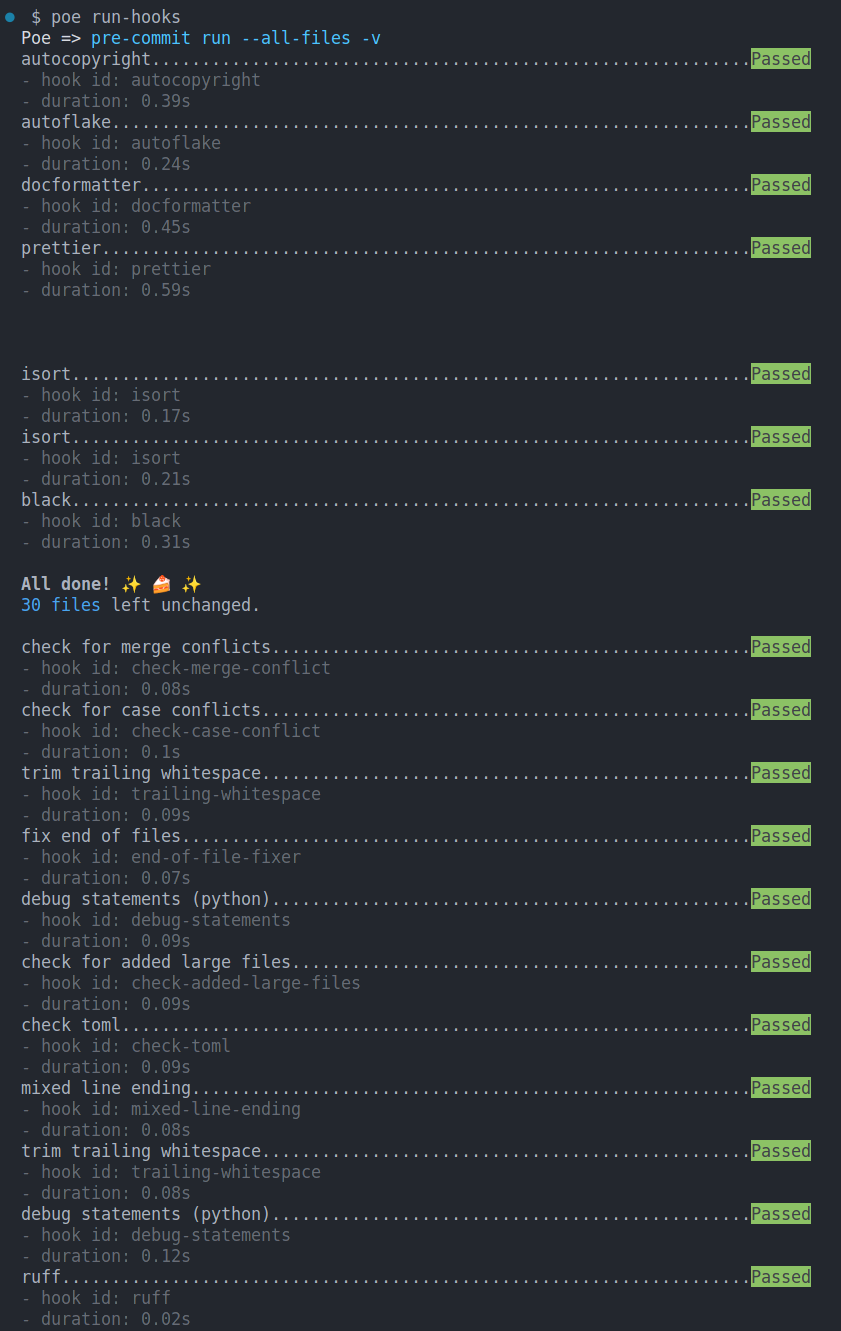The image size is (841, 1331).
Task: Click the Passed badge for fix end of files
Action: coord(780,835)
